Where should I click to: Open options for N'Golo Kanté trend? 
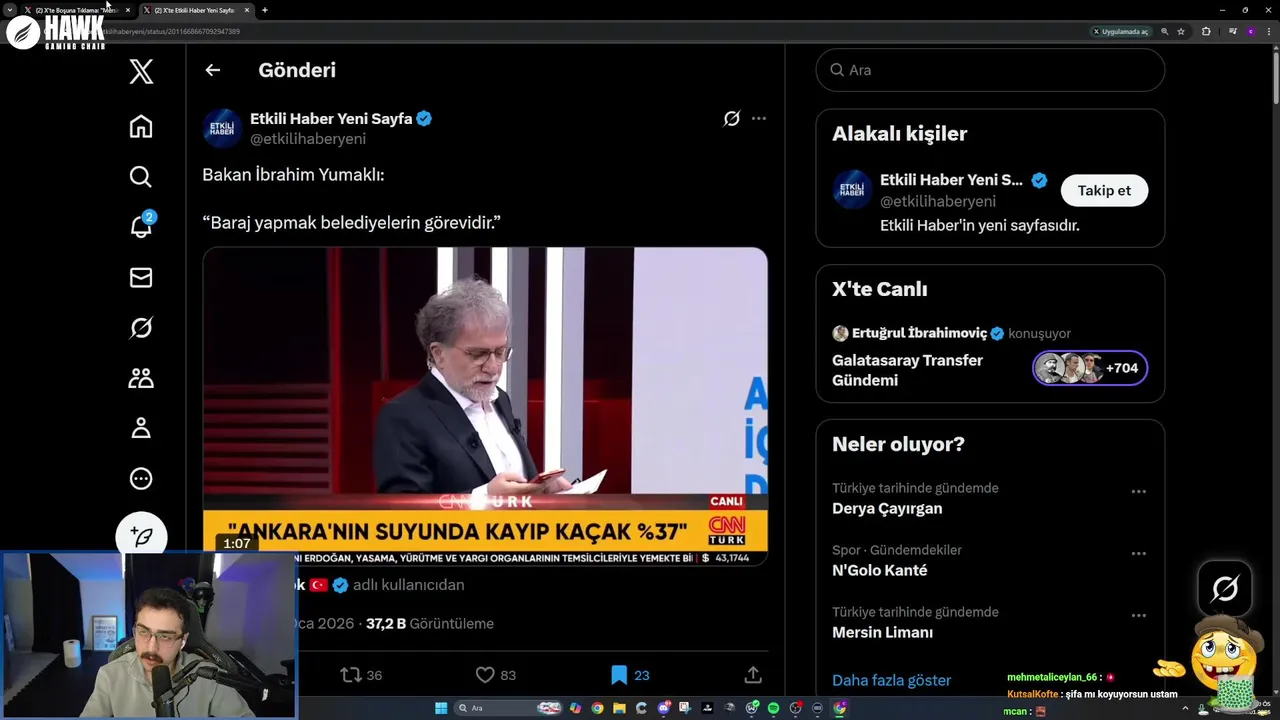click(1138, 554)
